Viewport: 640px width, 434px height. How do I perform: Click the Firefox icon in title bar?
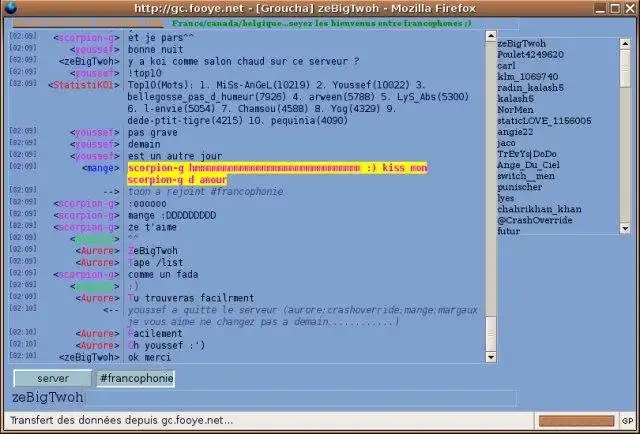pos(11,7)
